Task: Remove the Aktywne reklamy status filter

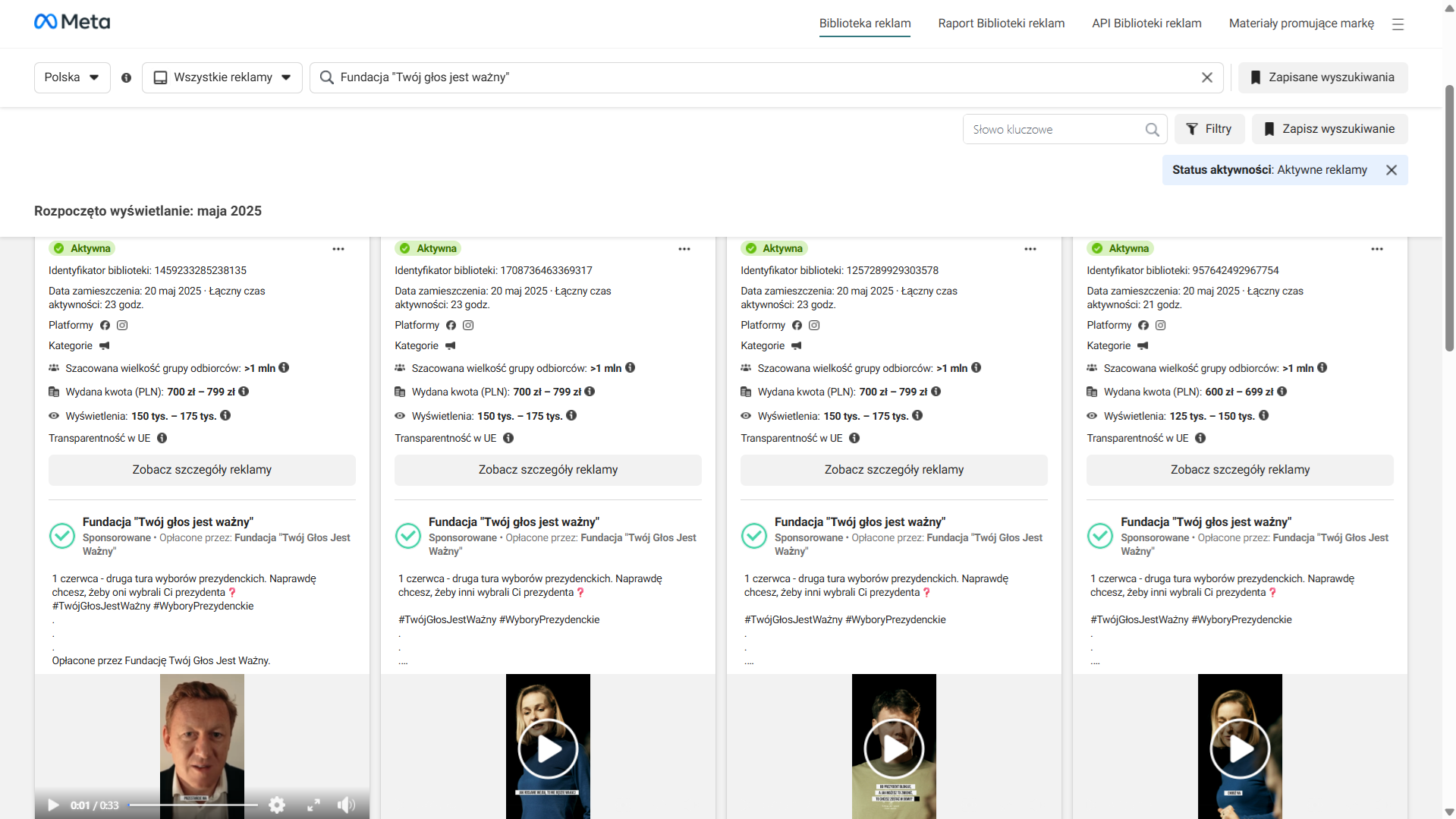Action: coord(1392,170)
